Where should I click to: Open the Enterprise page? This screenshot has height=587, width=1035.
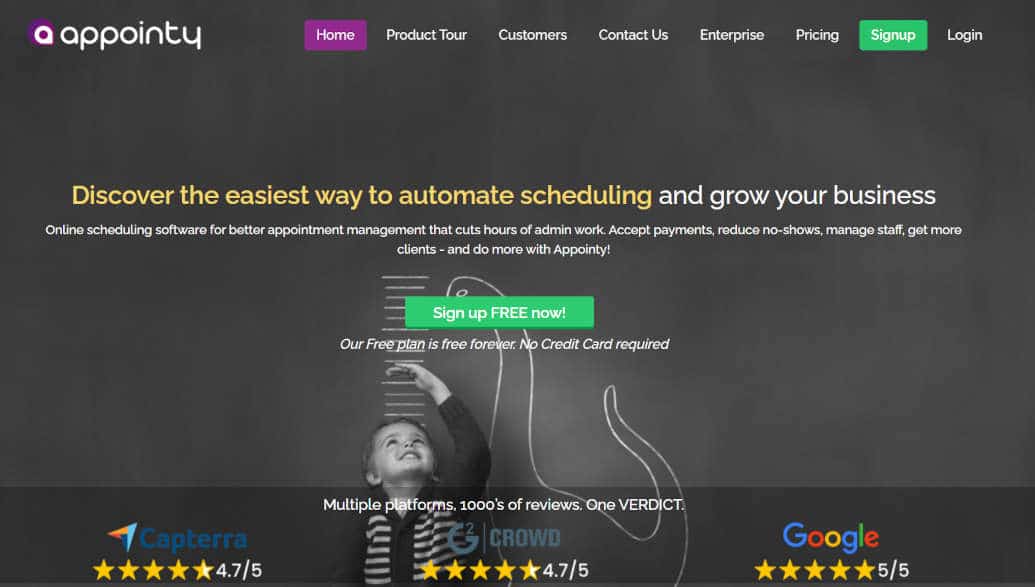[732, 35]
